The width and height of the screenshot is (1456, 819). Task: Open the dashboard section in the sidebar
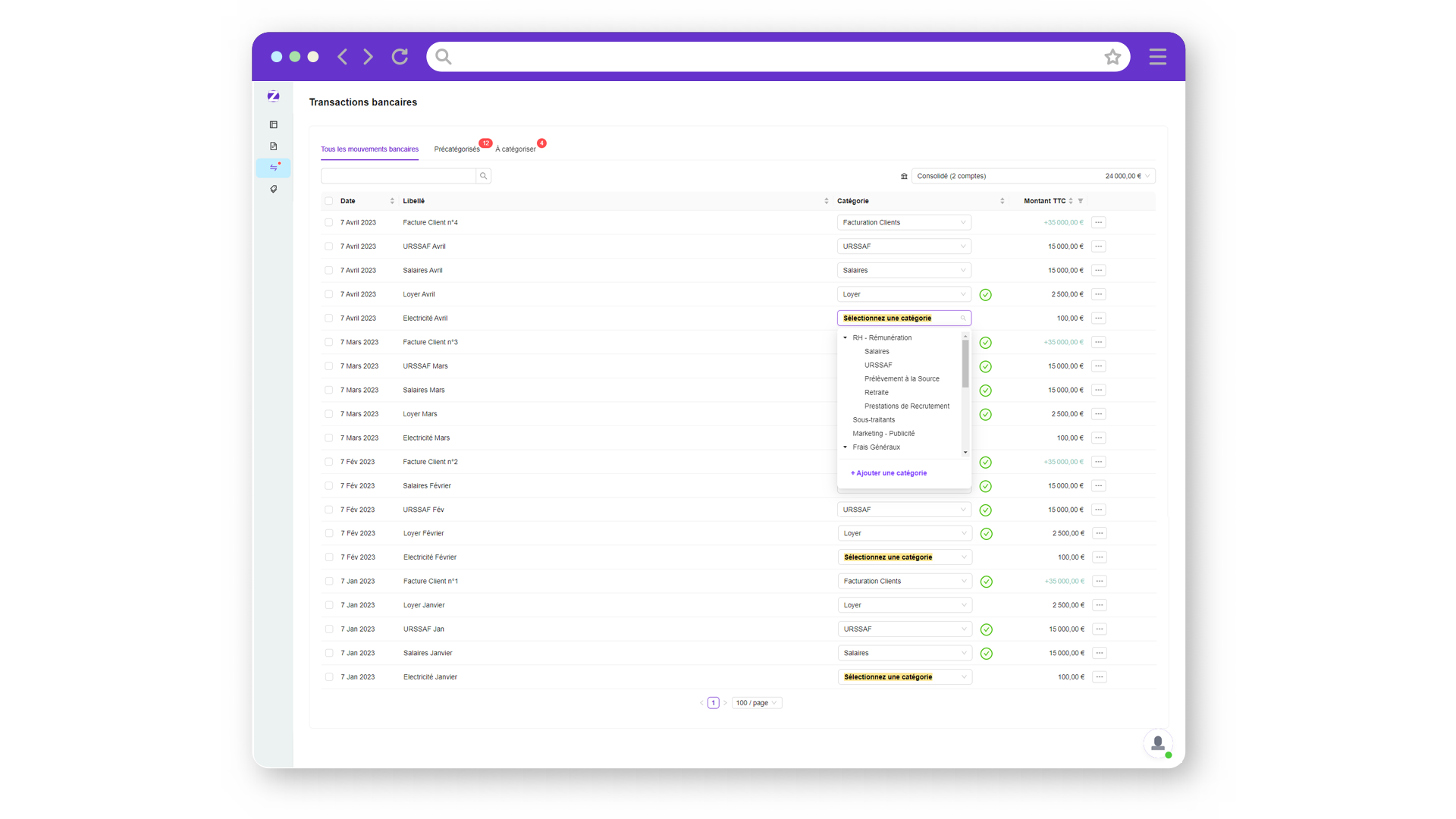coord(273,124)
